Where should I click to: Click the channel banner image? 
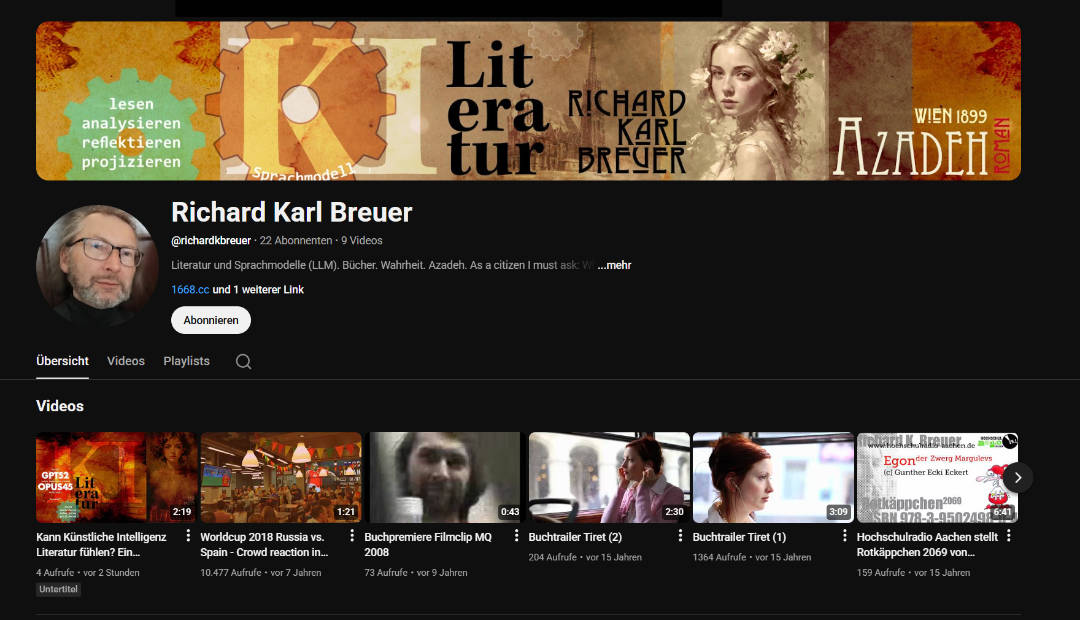click(x=528, y=101)
